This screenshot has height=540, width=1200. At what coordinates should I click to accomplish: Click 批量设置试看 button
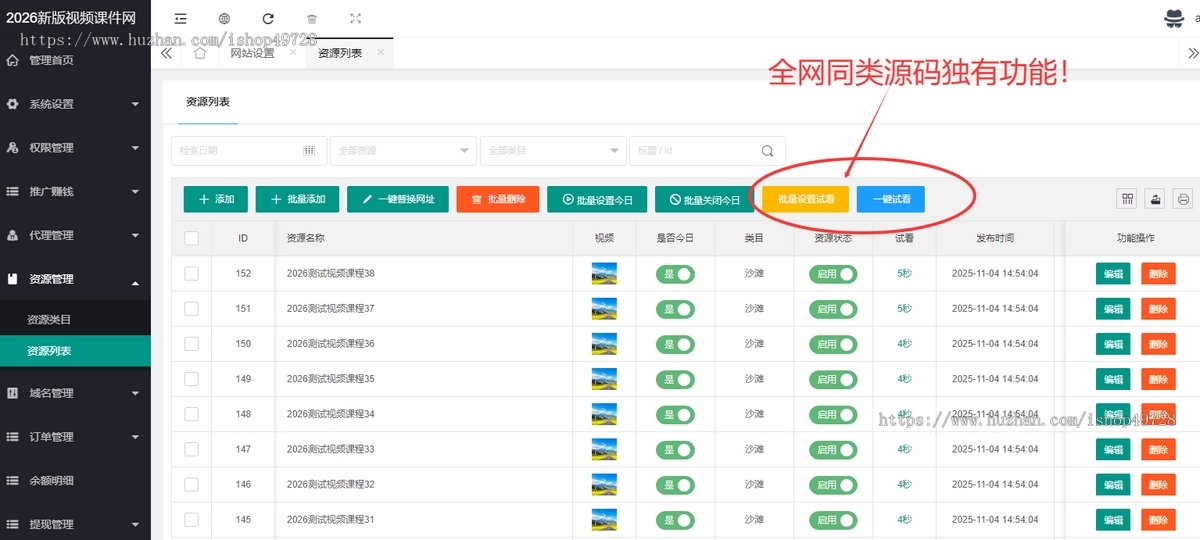click(x=806, y=199)
